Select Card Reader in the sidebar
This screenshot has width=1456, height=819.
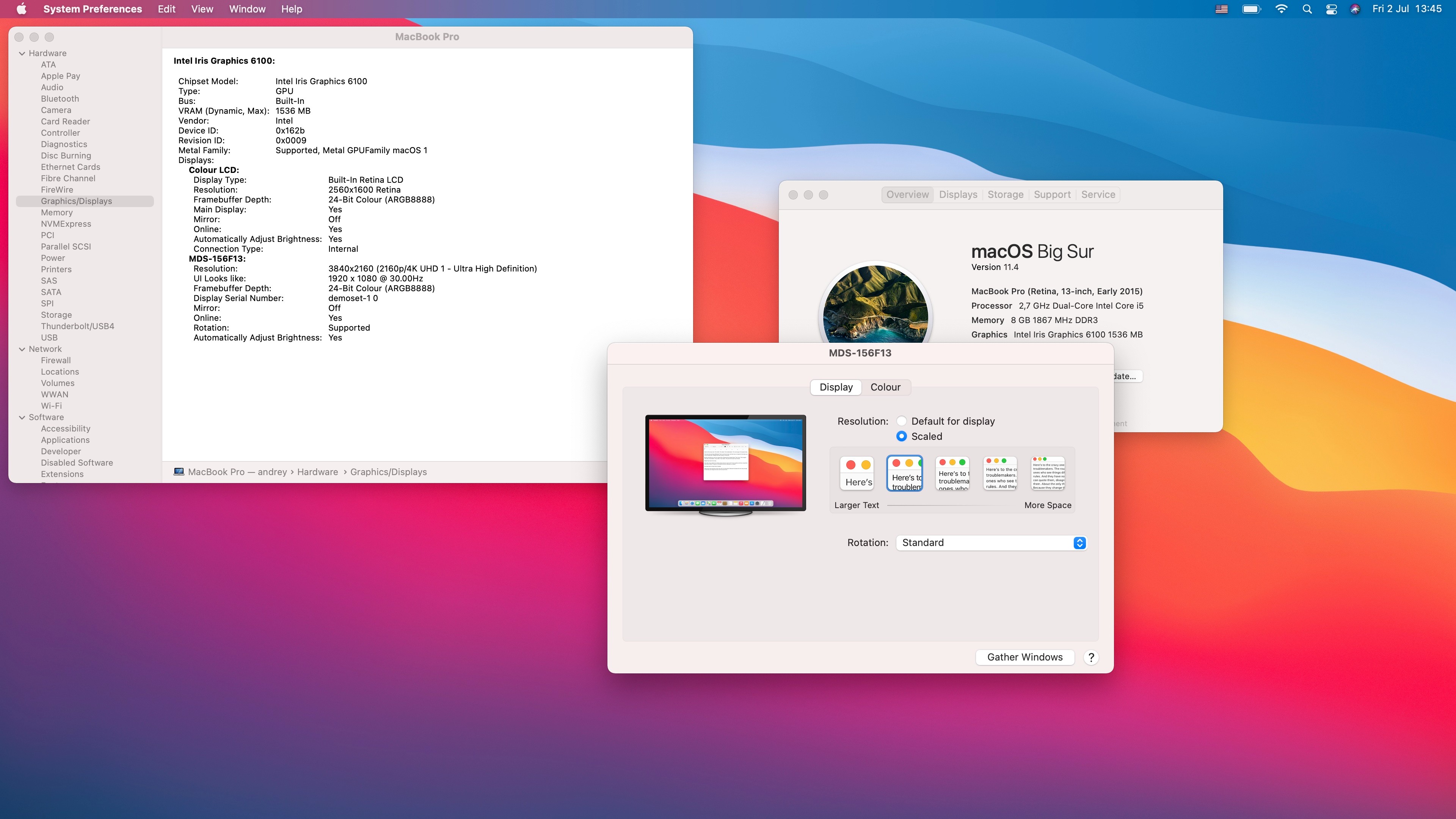[x=66, y=121]
